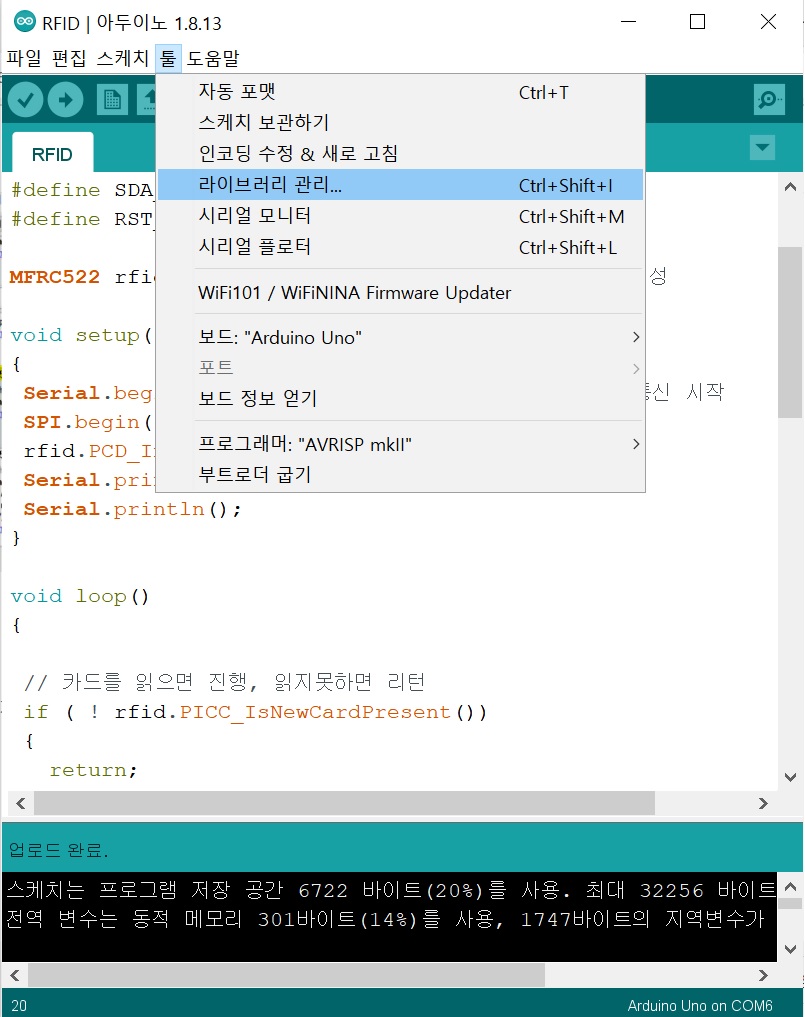Viewport: 805px width, 1017px height.
Task: Click the New sketch toolbar icon
Action: [112, 100]
